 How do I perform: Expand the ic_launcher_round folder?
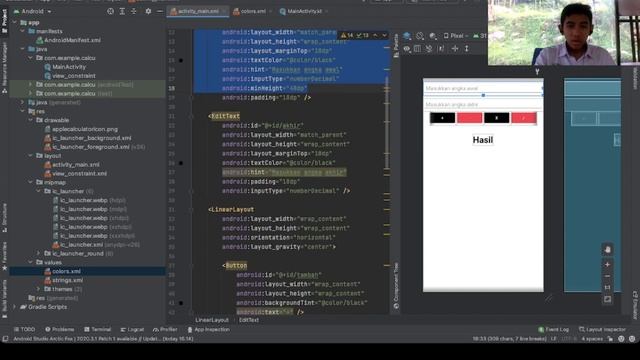(39, 253)
